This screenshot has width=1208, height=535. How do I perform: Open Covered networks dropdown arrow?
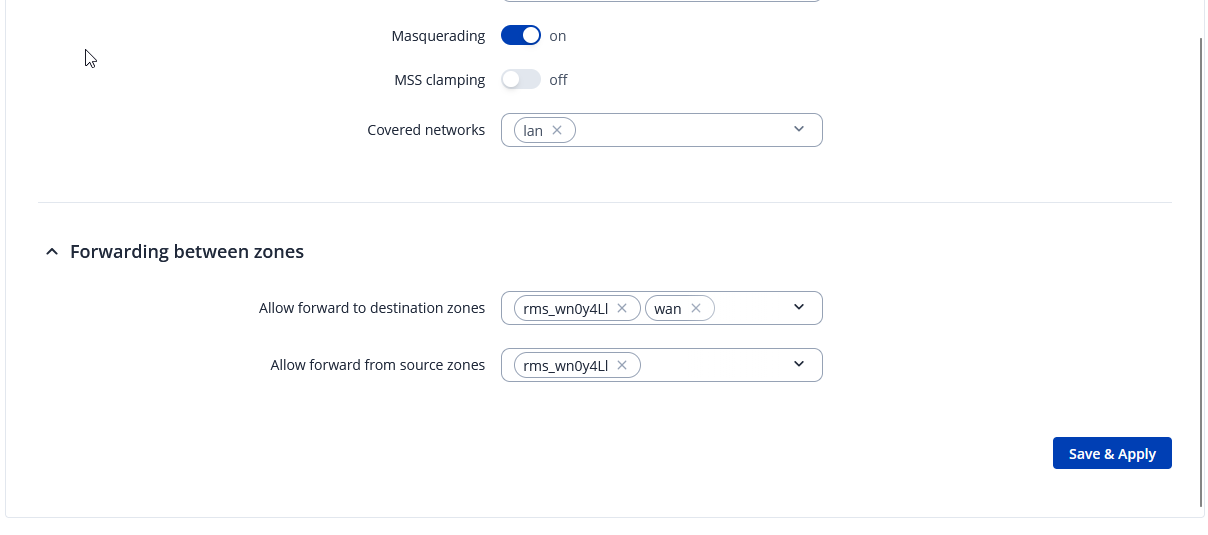[x=798, y=130]
